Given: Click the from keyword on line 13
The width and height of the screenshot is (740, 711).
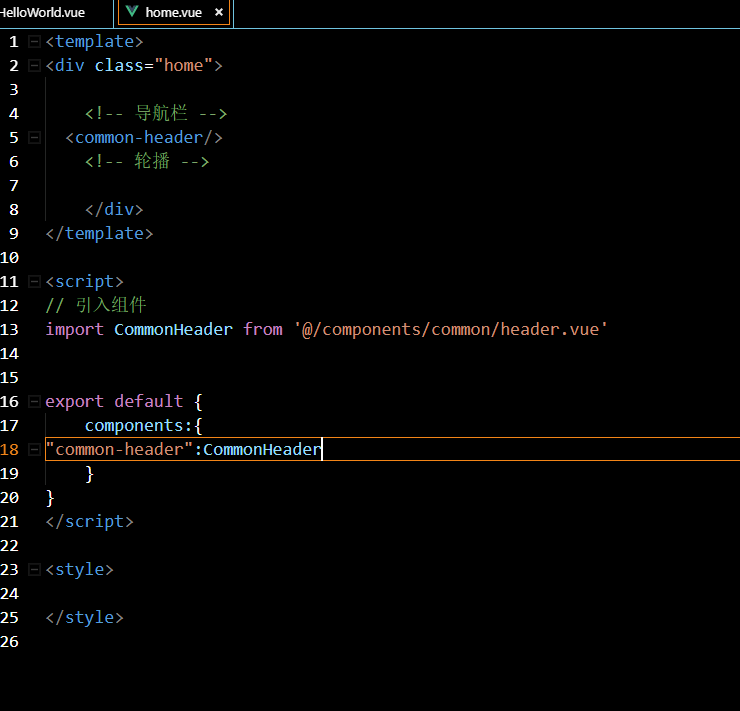Looking at the screenshot, I should pos(263,329).
